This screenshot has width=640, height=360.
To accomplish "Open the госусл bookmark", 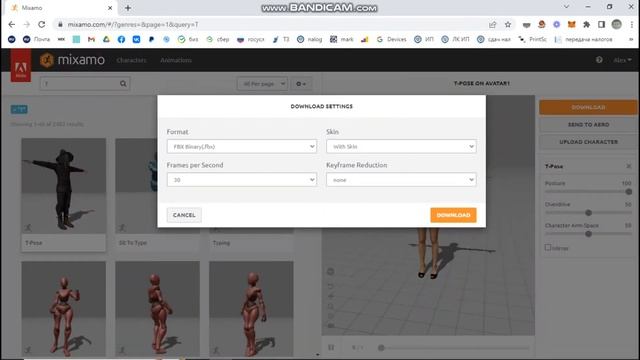I will coord(251,39).
